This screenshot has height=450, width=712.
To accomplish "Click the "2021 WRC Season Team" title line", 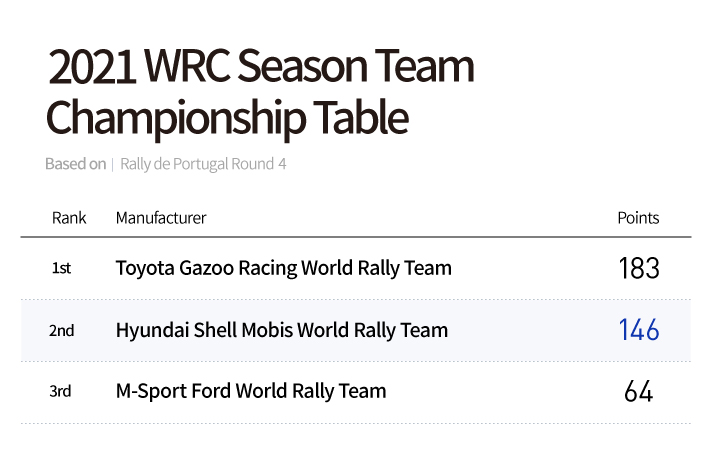I will tap(260, 68).
